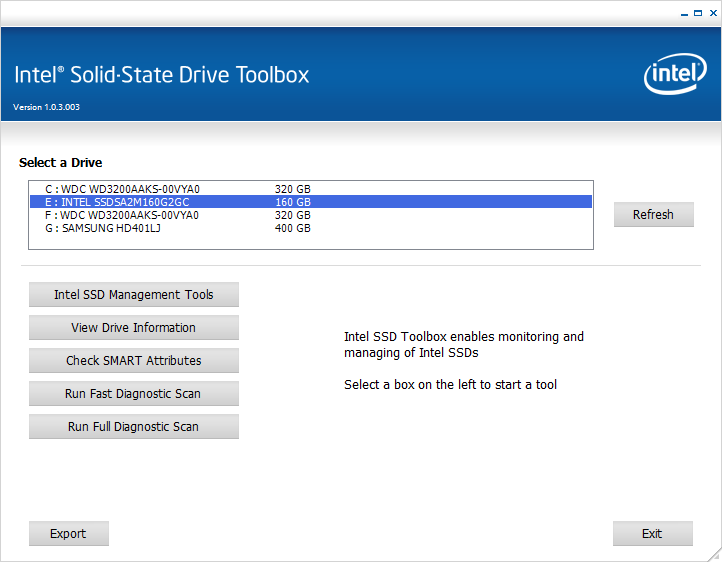722x562 pixels.
Task: Minimize the Toolbox window
Action: pos(684,14)
